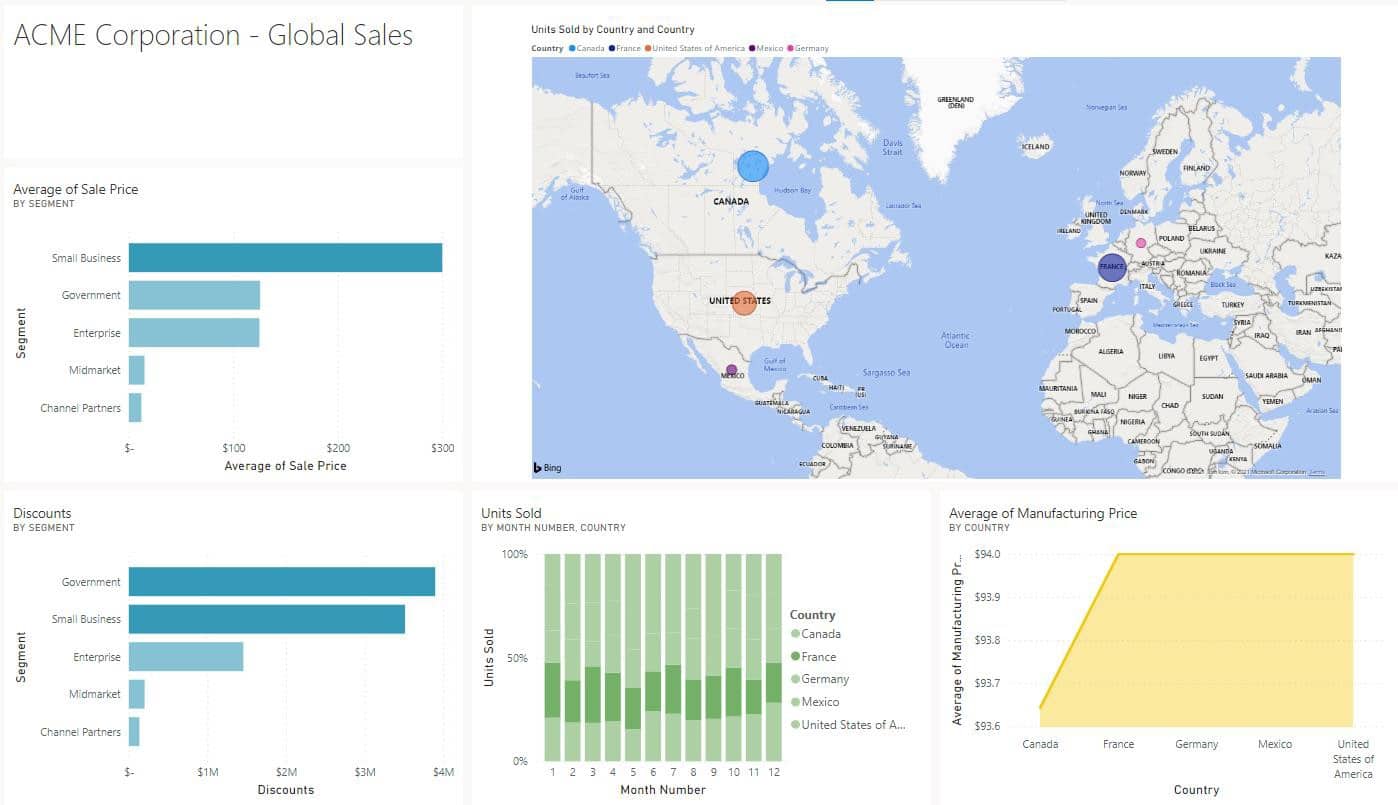Click the France label on Manufacturing Price axis

click(1118, 744)
